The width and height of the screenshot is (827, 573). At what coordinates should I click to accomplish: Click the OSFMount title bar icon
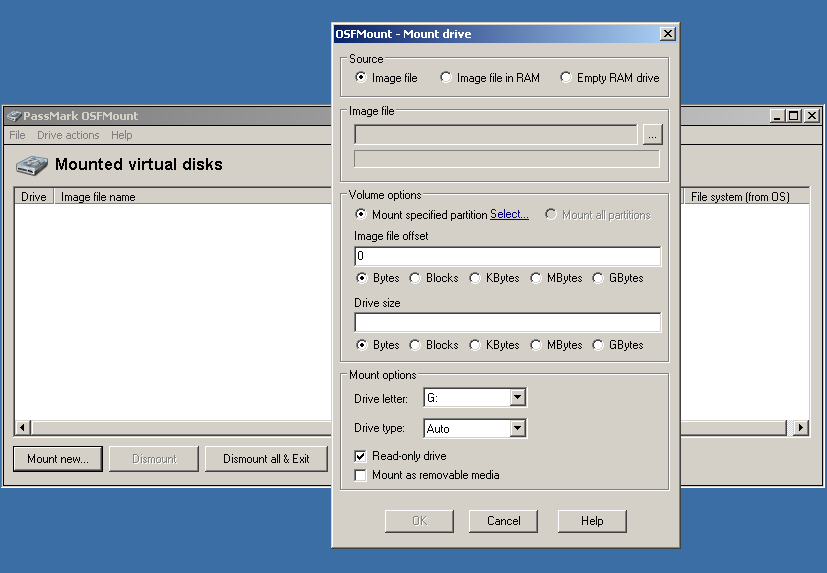tap(14, 116)
